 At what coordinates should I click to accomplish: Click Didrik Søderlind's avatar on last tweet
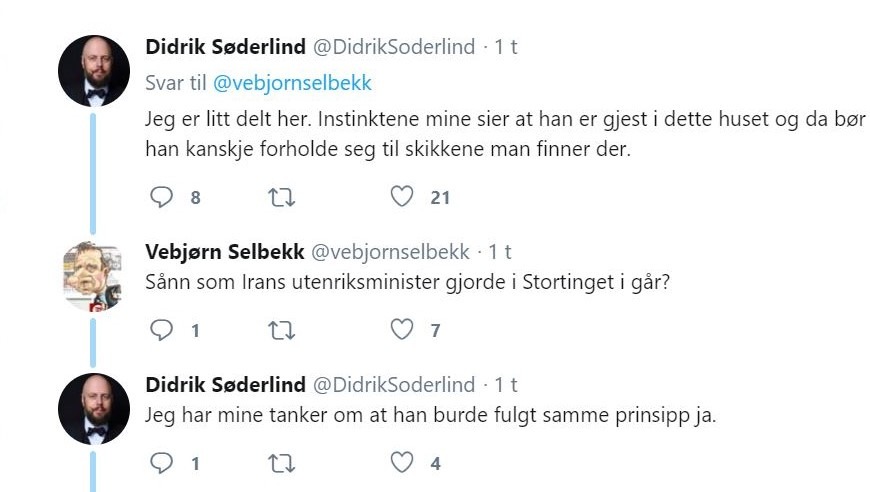tap(95, 408)
